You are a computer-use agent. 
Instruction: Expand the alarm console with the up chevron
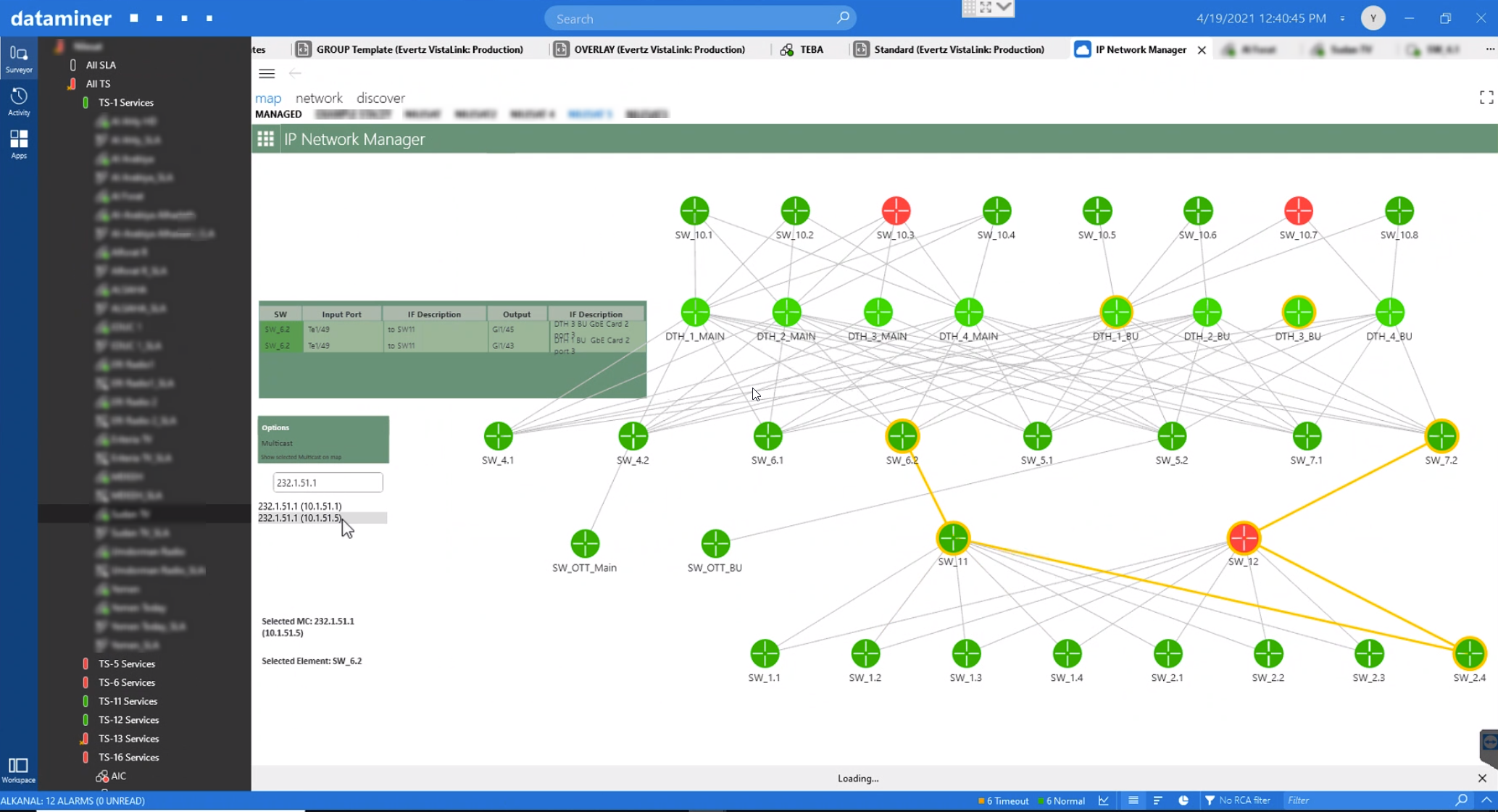(1486, 800)
